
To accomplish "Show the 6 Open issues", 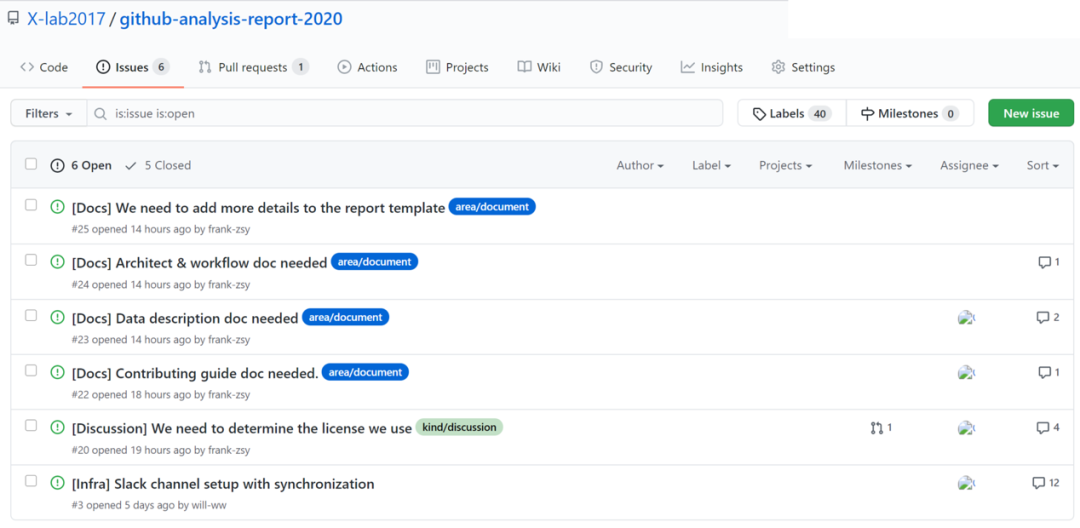I will [81, 165].
